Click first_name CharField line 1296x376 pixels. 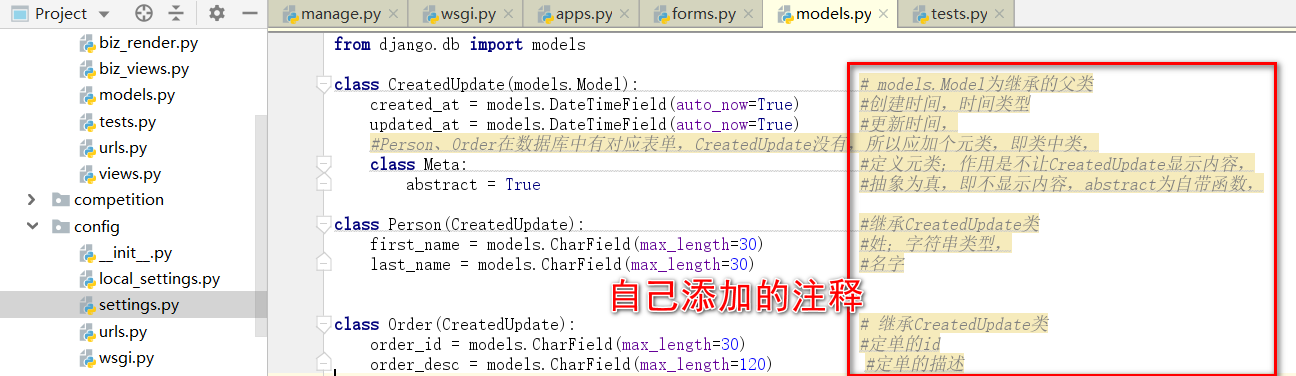(x=567, y=245)
